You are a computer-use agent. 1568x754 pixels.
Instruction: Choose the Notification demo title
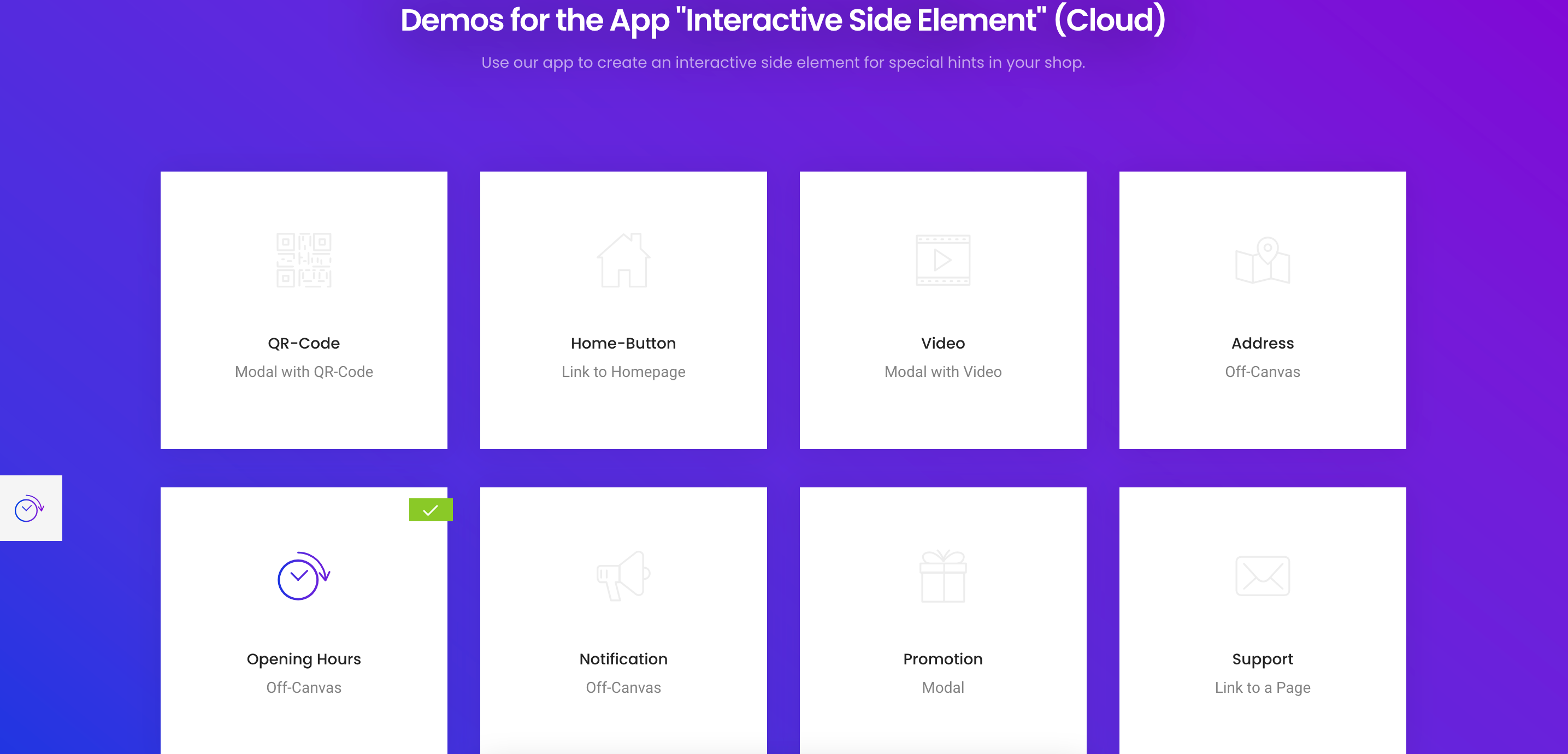click(x=623, y=659)
